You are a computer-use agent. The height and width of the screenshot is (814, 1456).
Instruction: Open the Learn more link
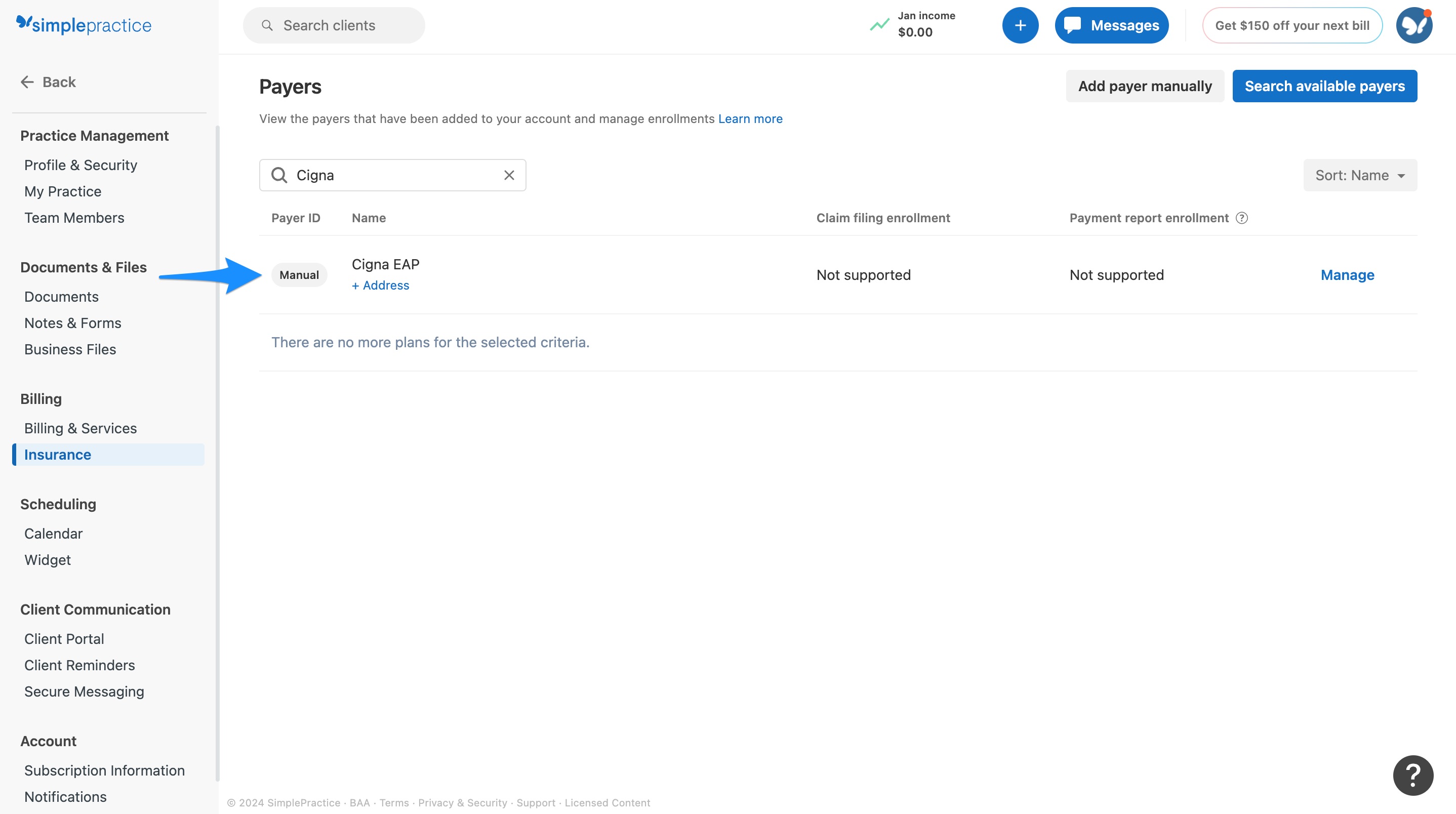coord(750,118)
